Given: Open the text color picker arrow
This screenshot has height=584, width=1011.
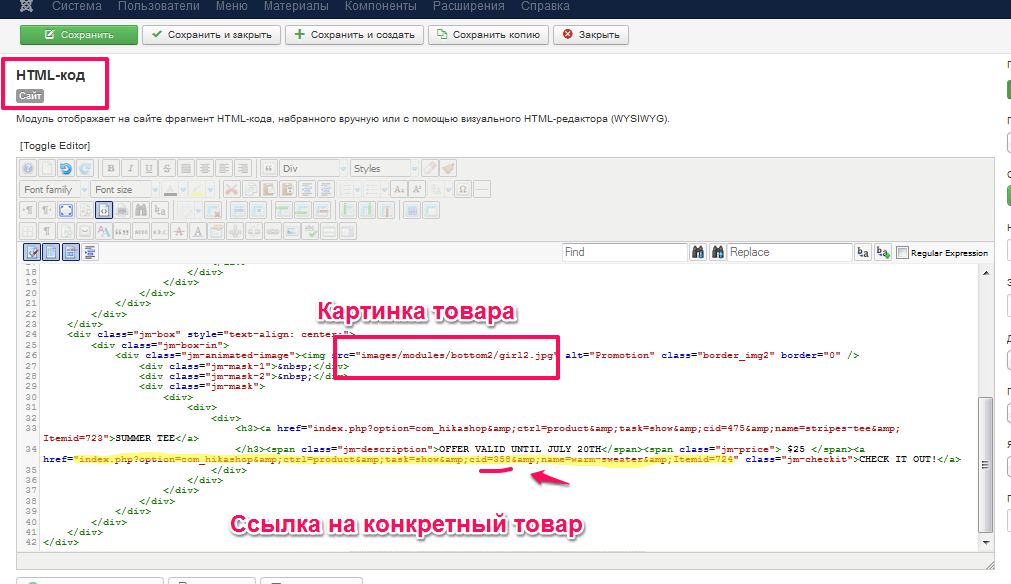Looking at the screenshot, I should (x=182, y=189).
